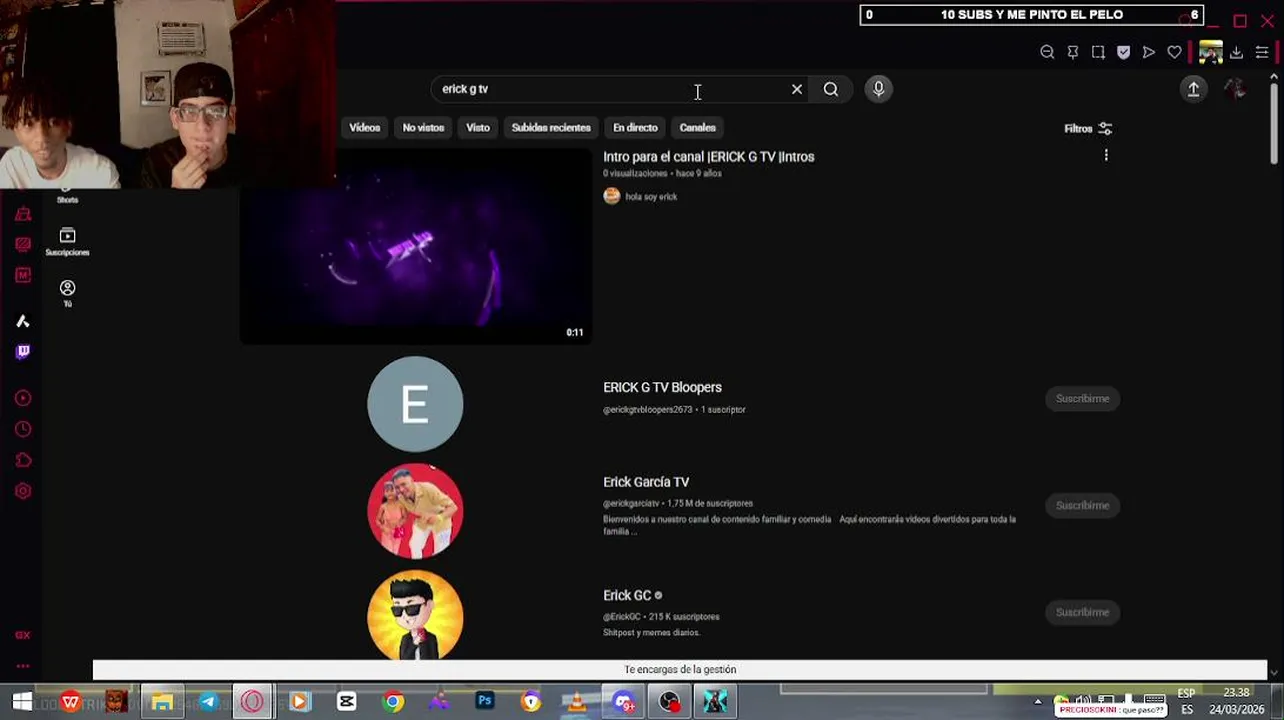The image size is (1284, 720).
Task: Click the zoom-out magnifier icon in the Opera toolbar
Action: tap(1047, 52)
